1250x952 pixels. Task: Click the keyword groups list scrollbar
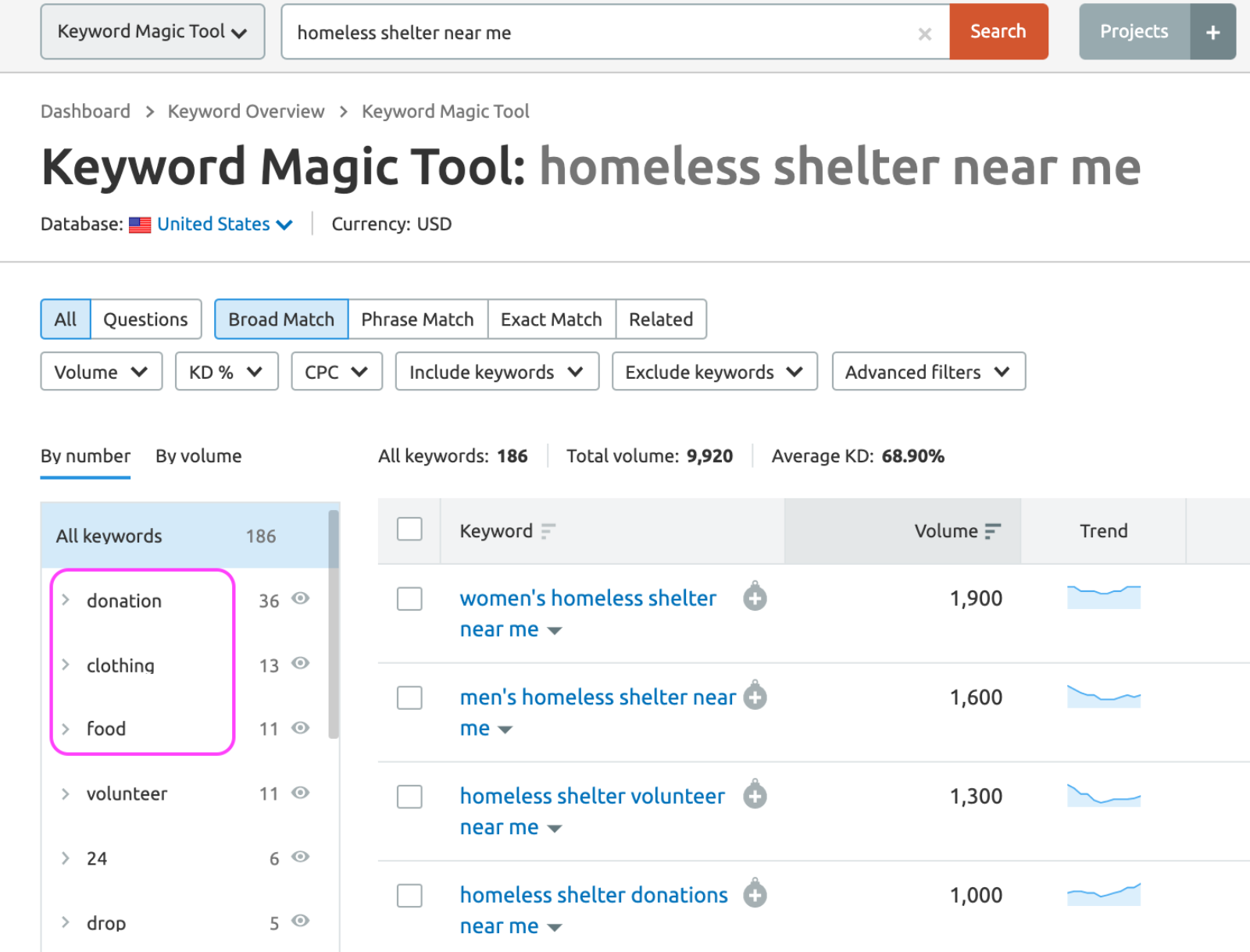coord(334,623)
